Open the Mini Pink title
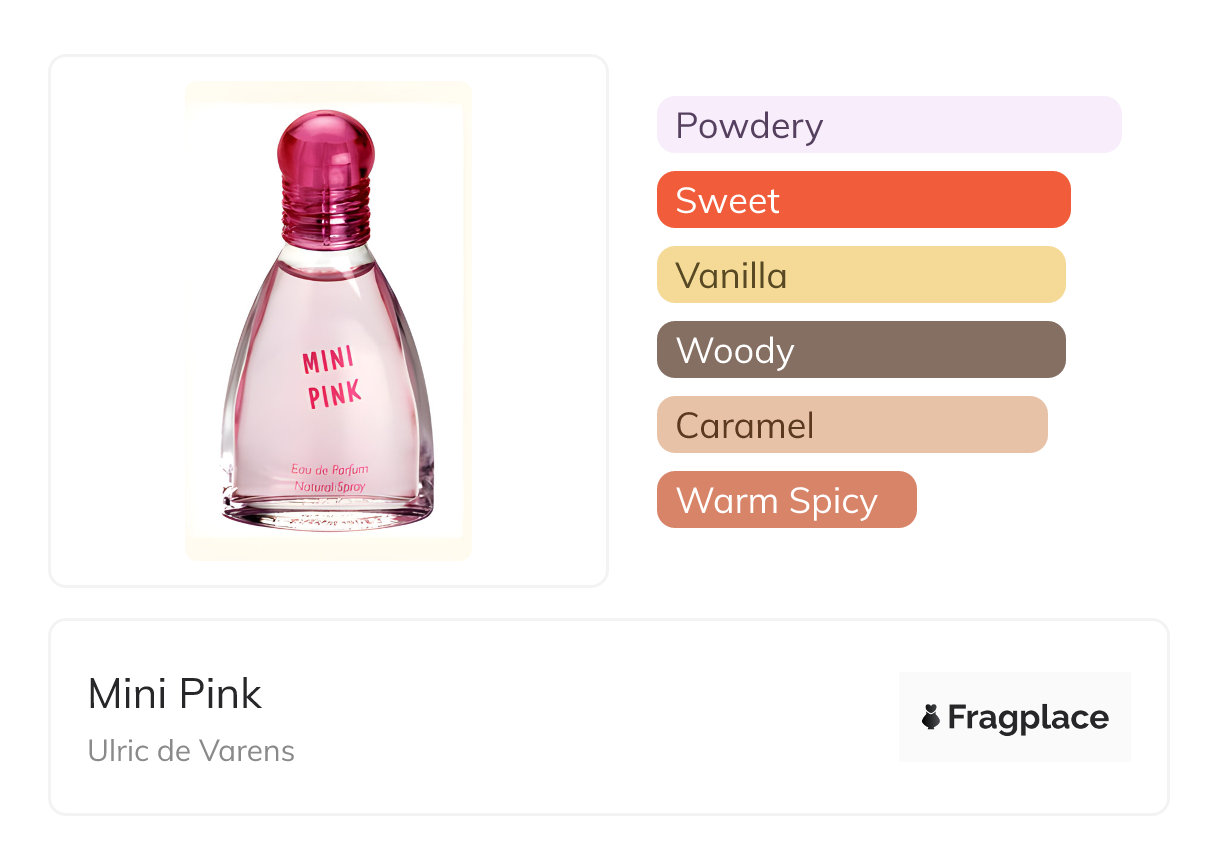1218x864 pixels. tap(175, 694)
